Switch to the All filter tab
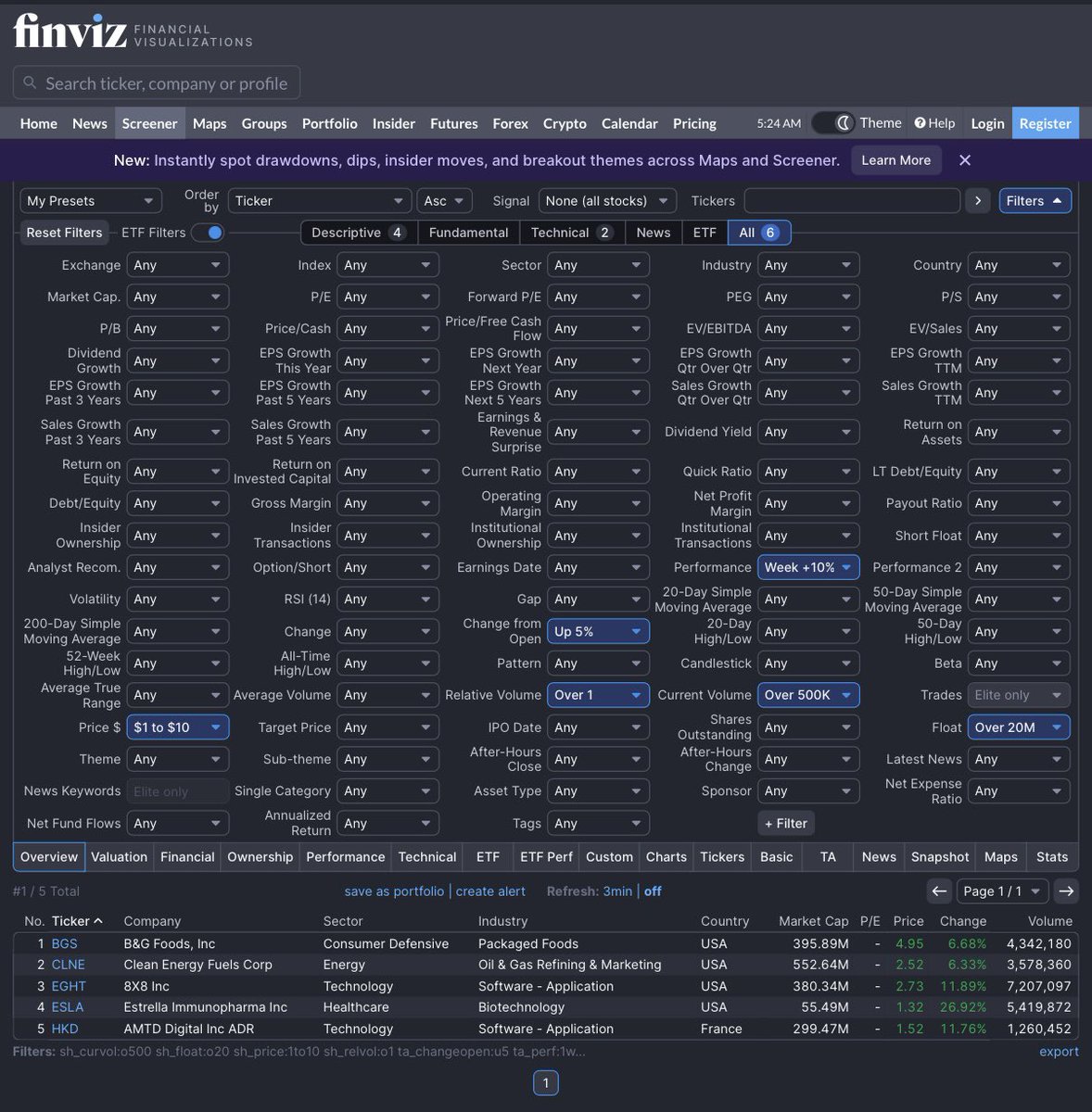The height and width of the screenshot is (1112, 1092). (759, 233)
